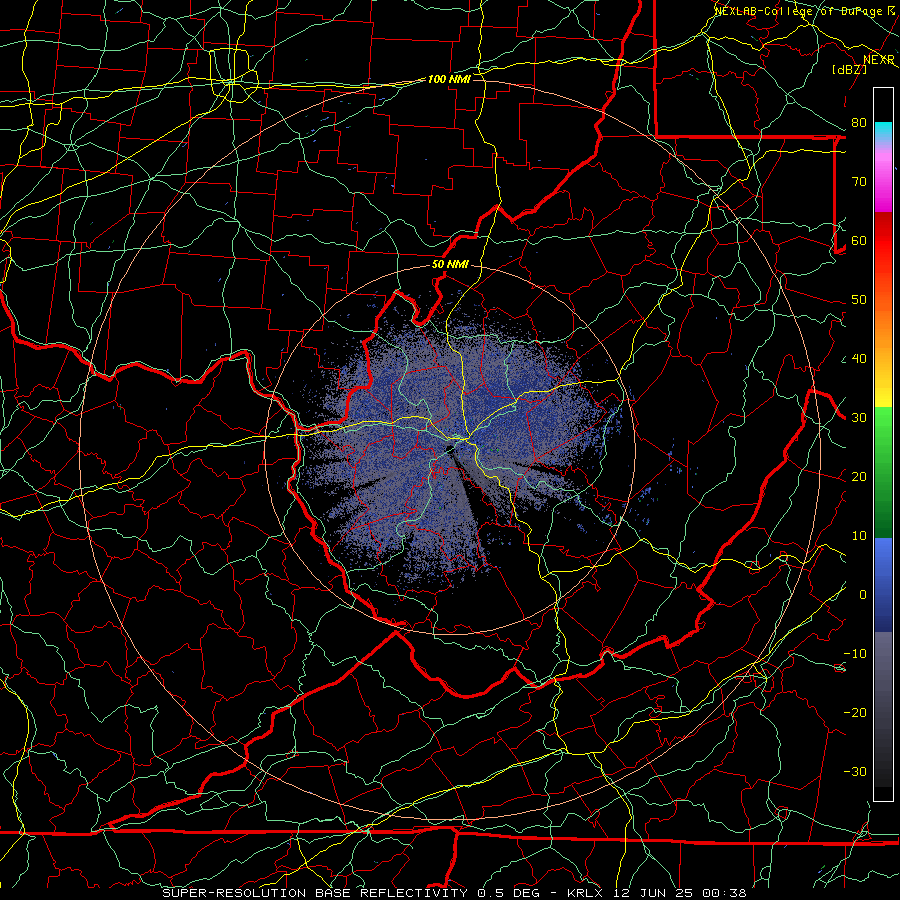Click the 20 dBZ scale label
Image resolution: width=900 pixels, height=900 pixels.
859,477
